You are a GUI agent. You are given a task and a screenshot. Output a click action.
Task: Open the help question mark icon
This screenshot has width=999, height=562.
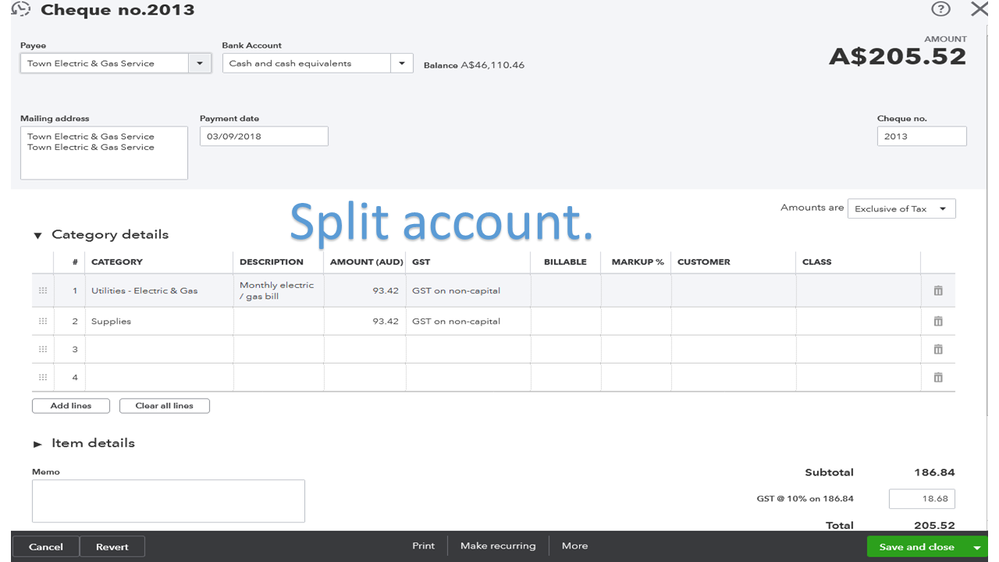click(x=940, y=9)
